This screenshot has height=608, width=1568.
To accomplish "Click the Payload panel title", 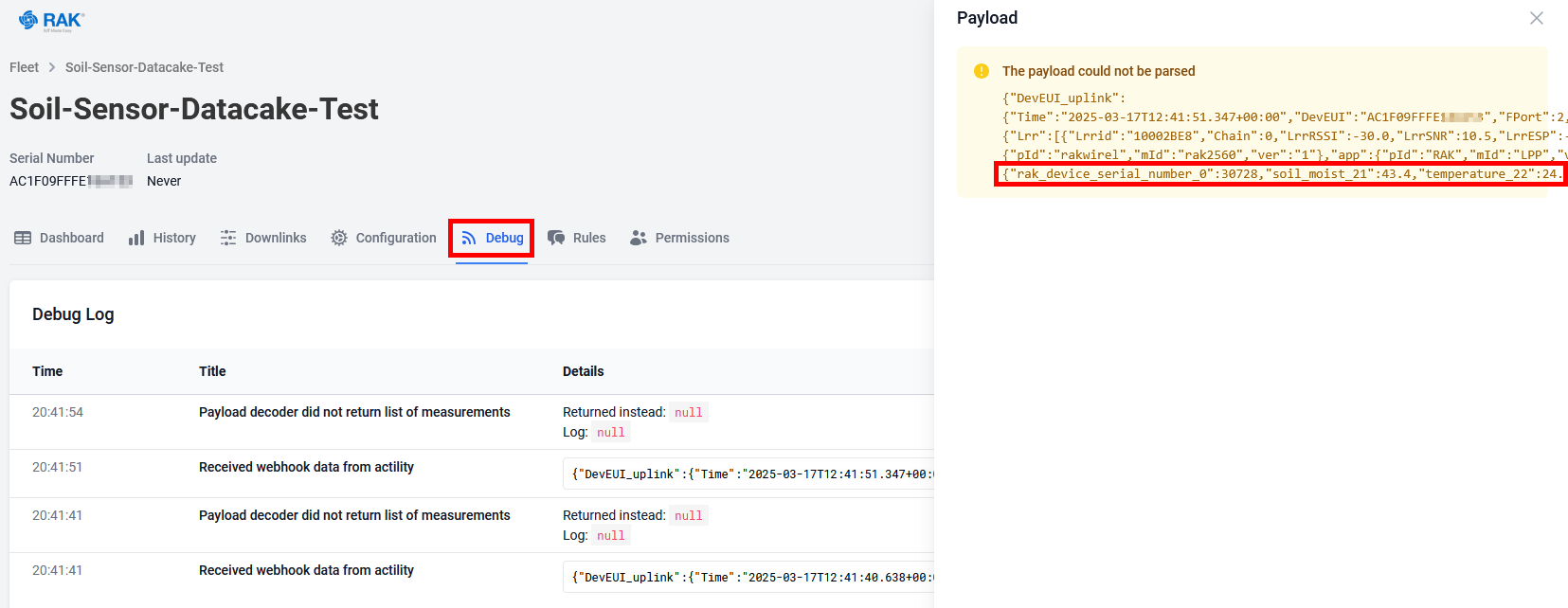I will pos(987,18).
